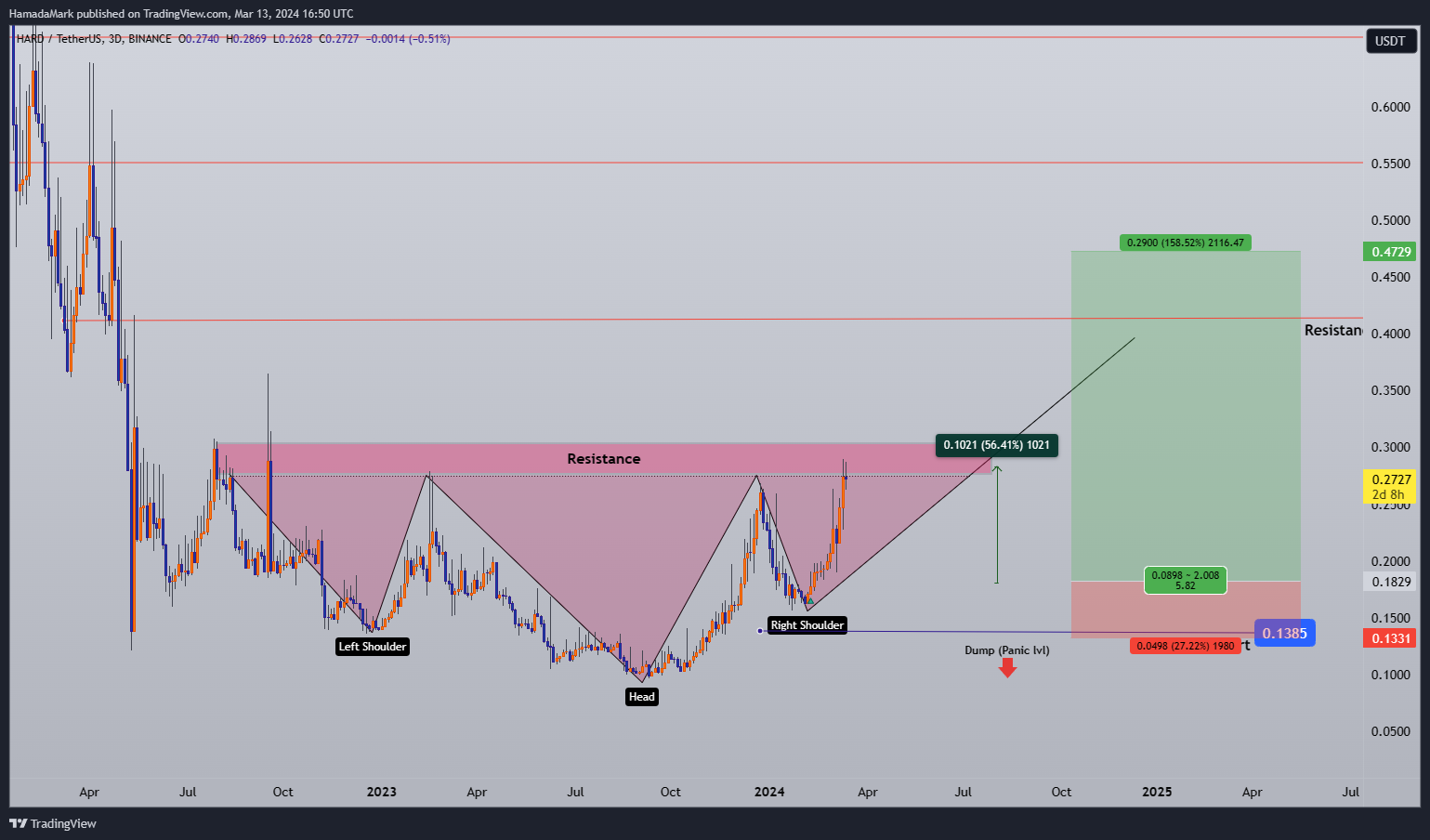The width and height of the screenshot is (1430, 840).
Task: Click the 0.0898 ~ 2.008 risk/reward label
Action: (x=1186, y=581)
